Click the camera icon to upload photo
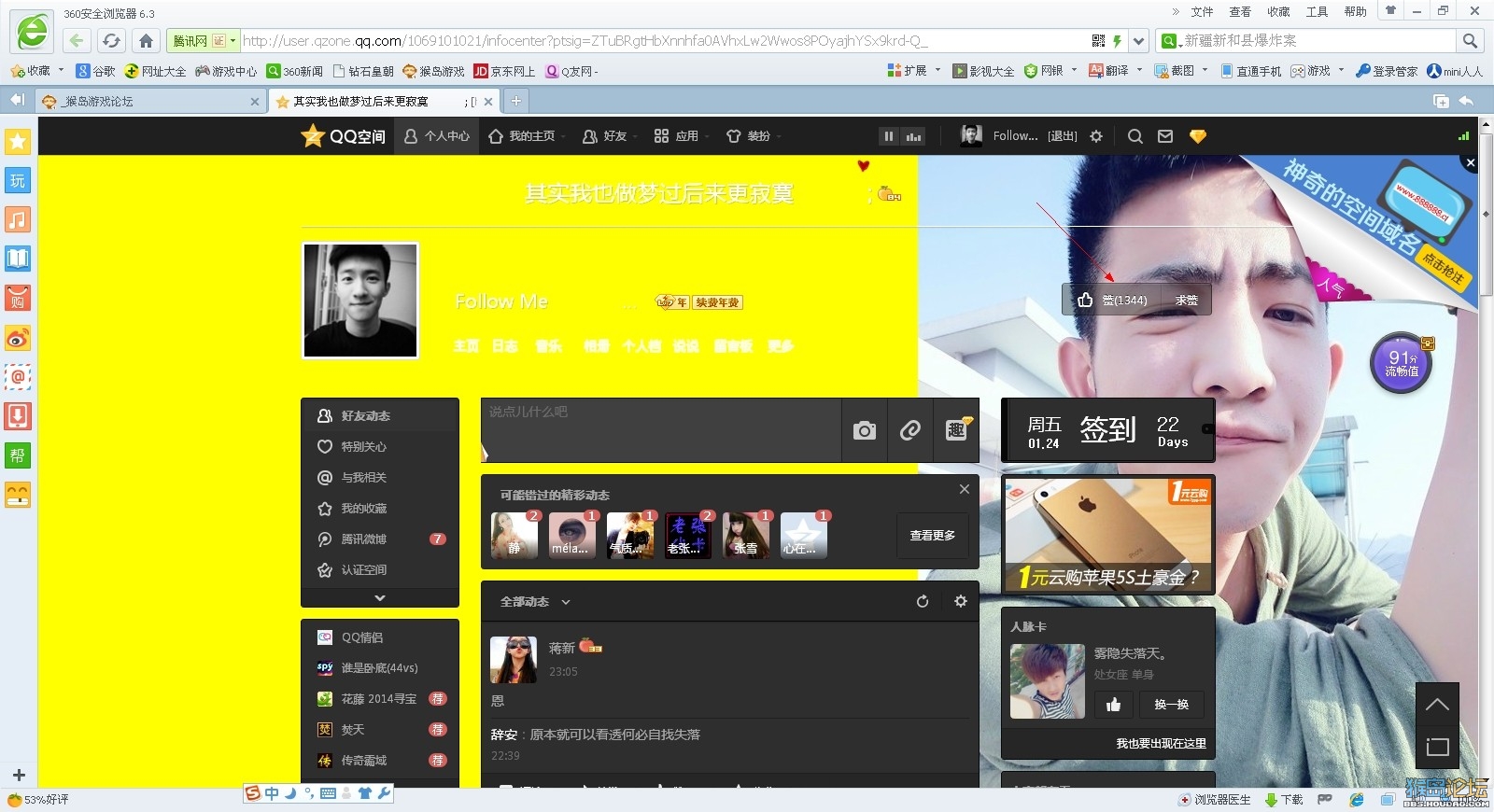The width and height of the screenshot is (1494, 812). (865, 430)
